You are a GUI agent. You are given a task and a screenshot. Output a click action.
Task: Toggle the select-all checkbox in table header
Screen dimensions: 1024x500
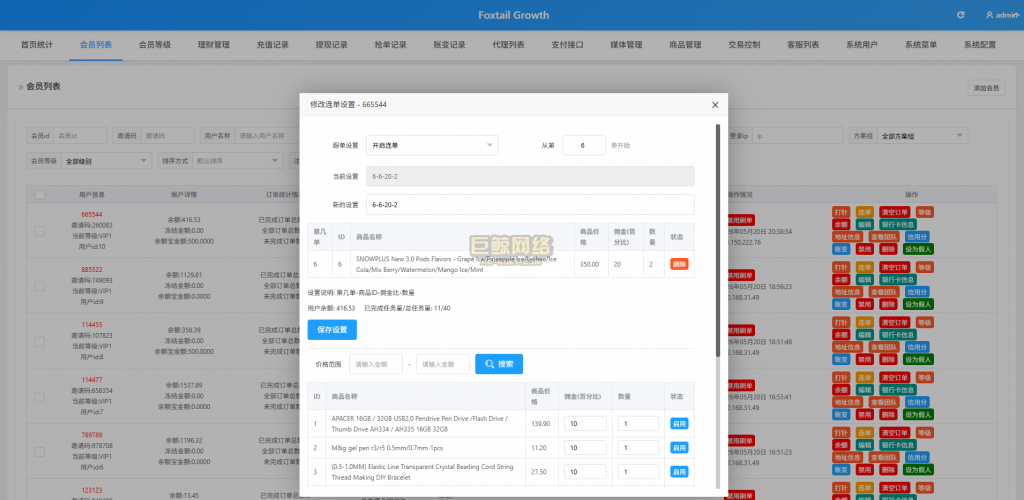coord(40,195)
